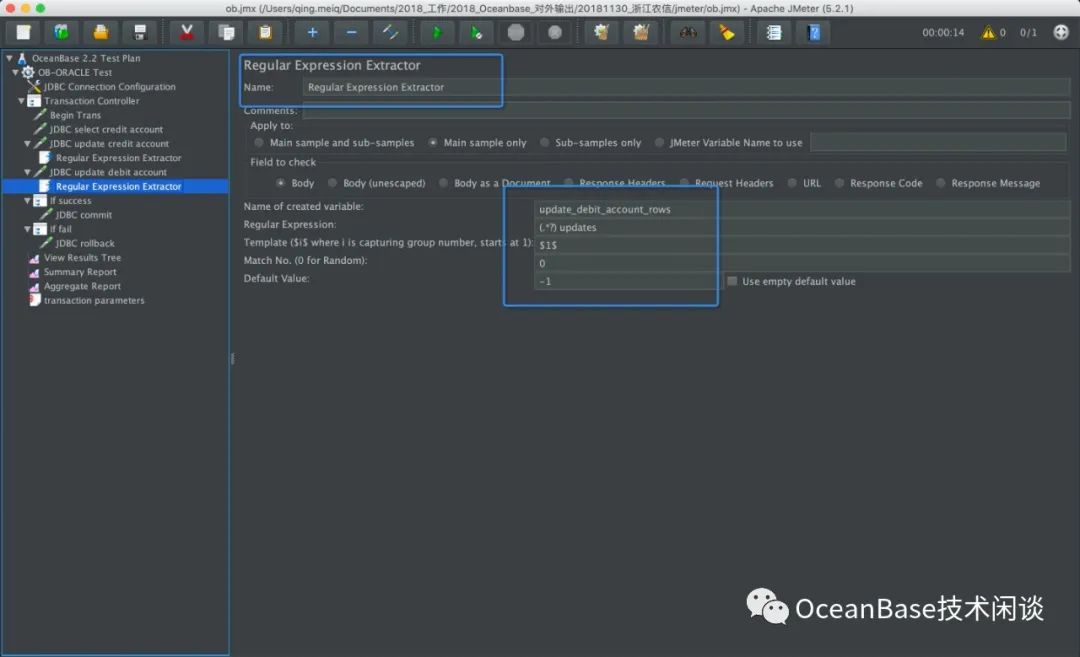Collapse the Transaction Controller tree node

click(x=22, y=101)
